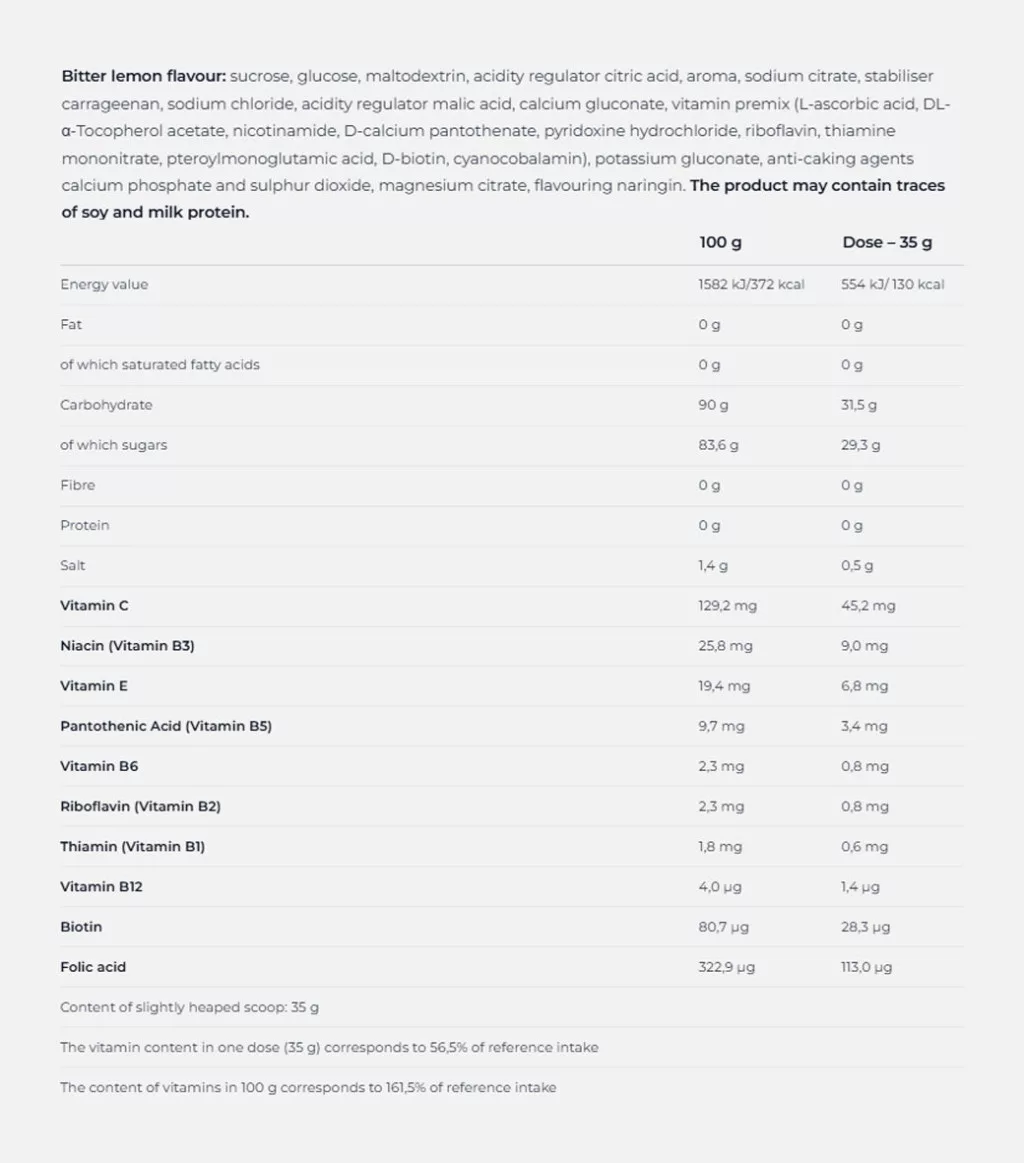Select the "of which sugars" row label
This screenshot has height=1163, width=1024.
coord(113,445)
